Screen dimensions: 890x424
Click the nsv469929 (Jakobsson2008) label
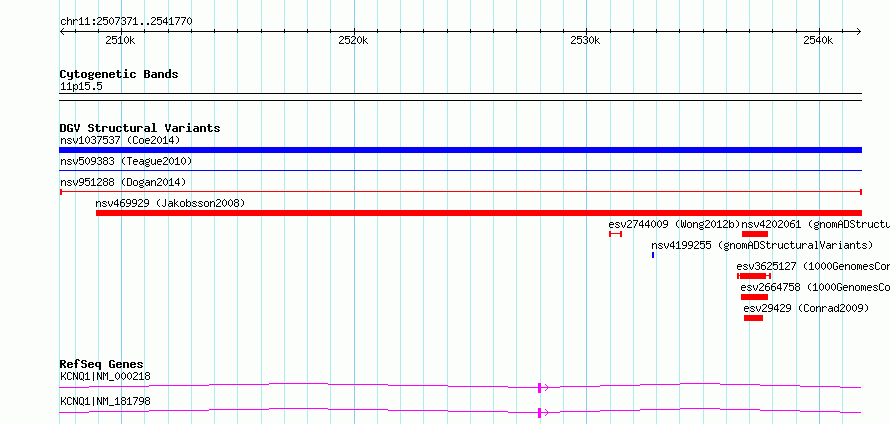point(170,203)
